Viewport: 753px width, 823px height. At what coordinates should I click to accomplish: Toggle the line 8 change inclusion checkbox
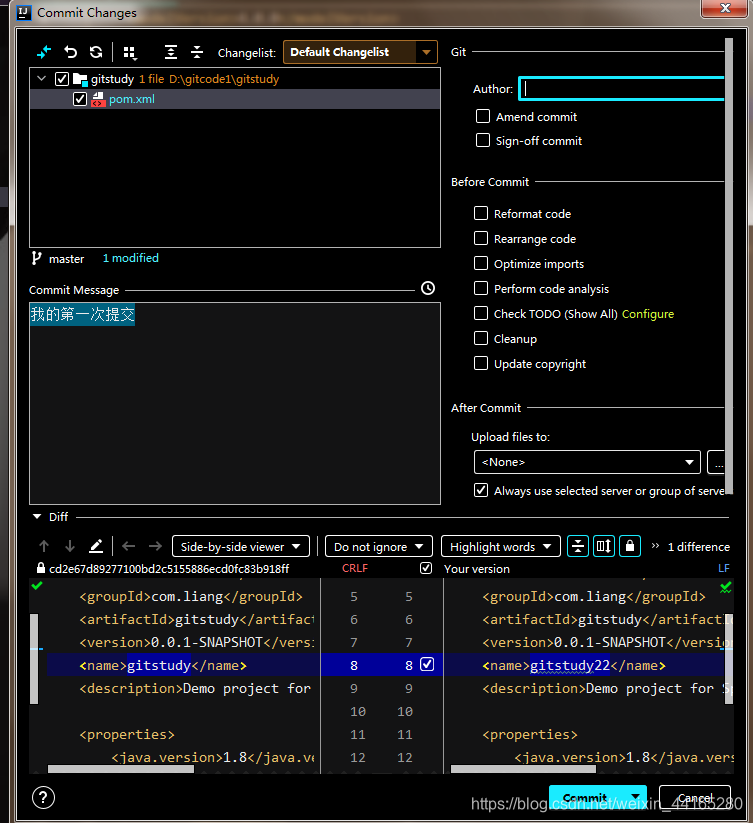(427, 664)
